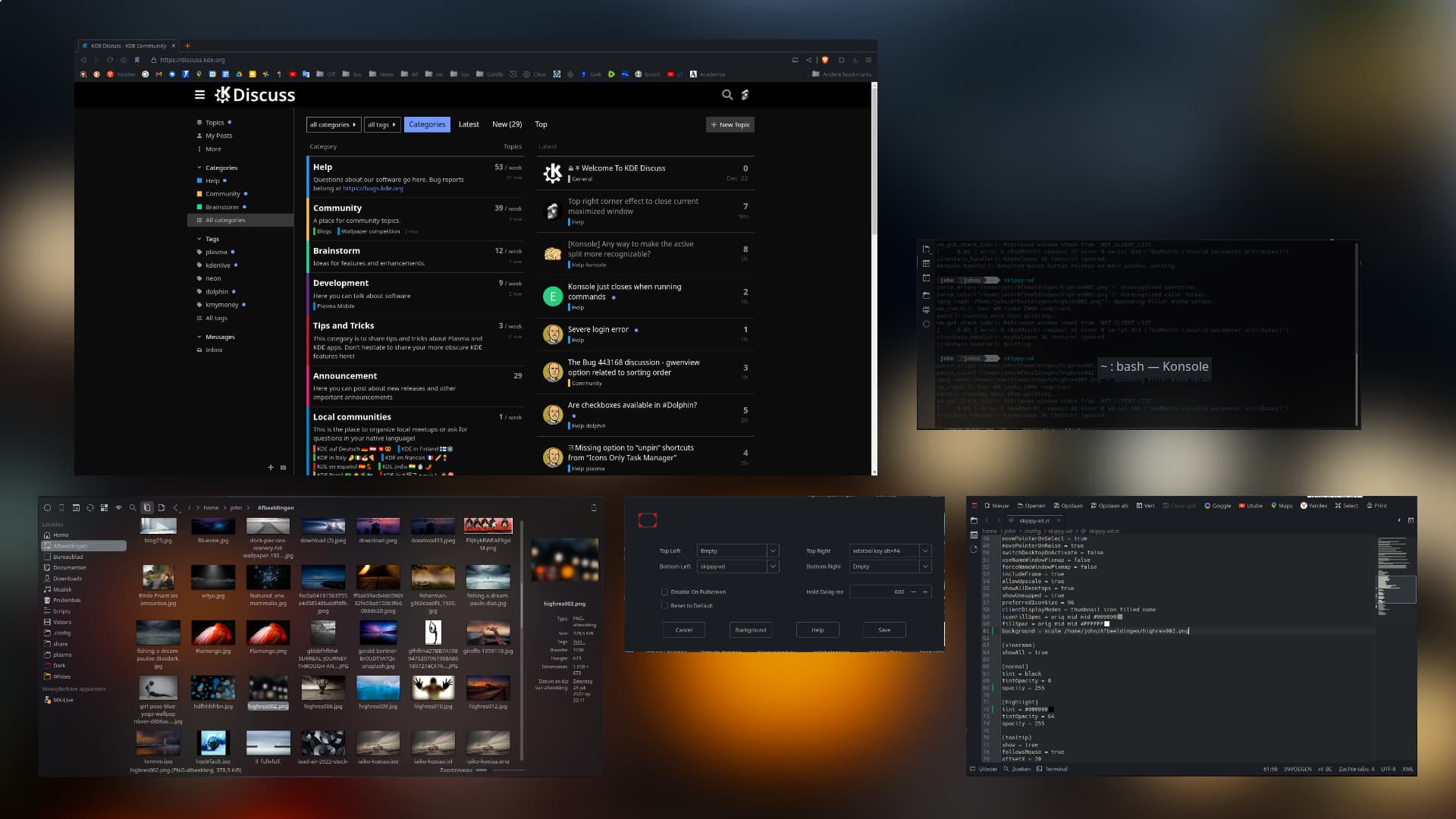Select the bash Konsole window preview
This screenshot has width=1456, height=819.
coord(1138,334)
